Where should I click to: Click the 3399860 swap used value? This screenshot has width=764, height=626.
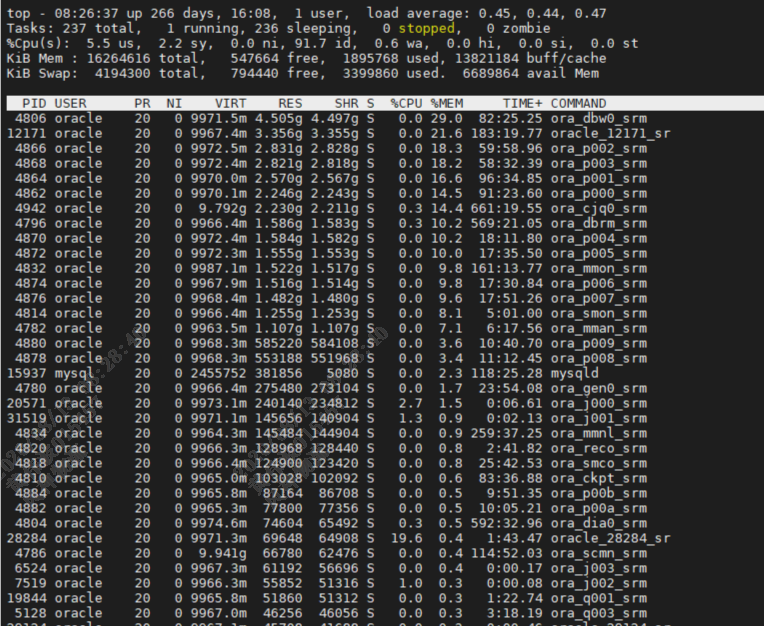[370, 74]
